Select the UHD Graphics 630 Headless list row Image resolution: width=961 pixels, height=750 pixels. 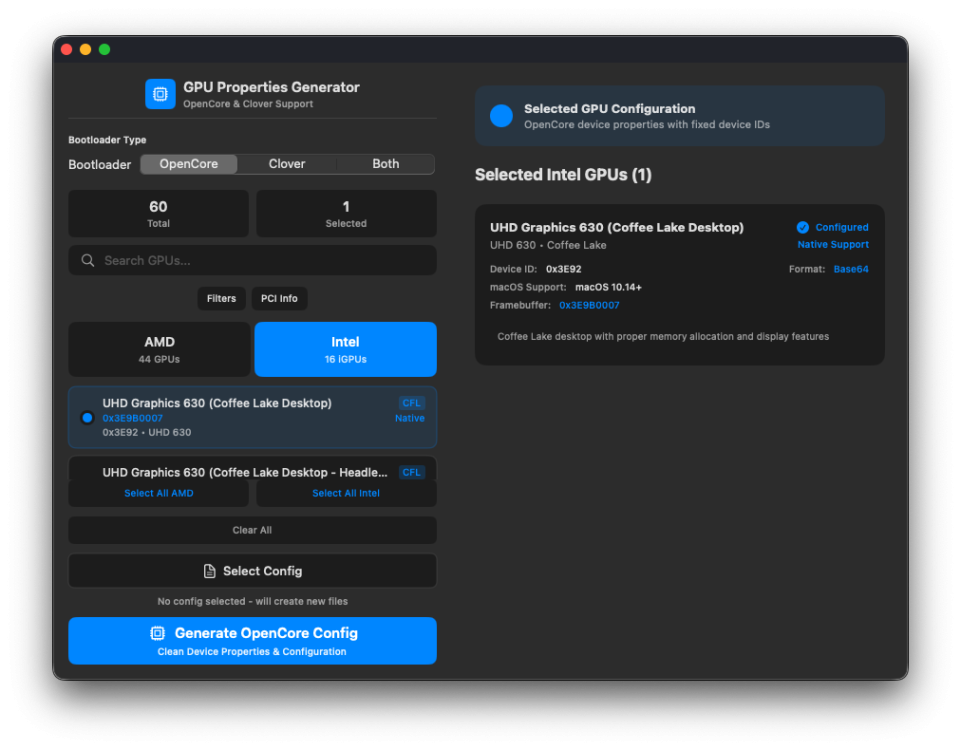(253, 469)
